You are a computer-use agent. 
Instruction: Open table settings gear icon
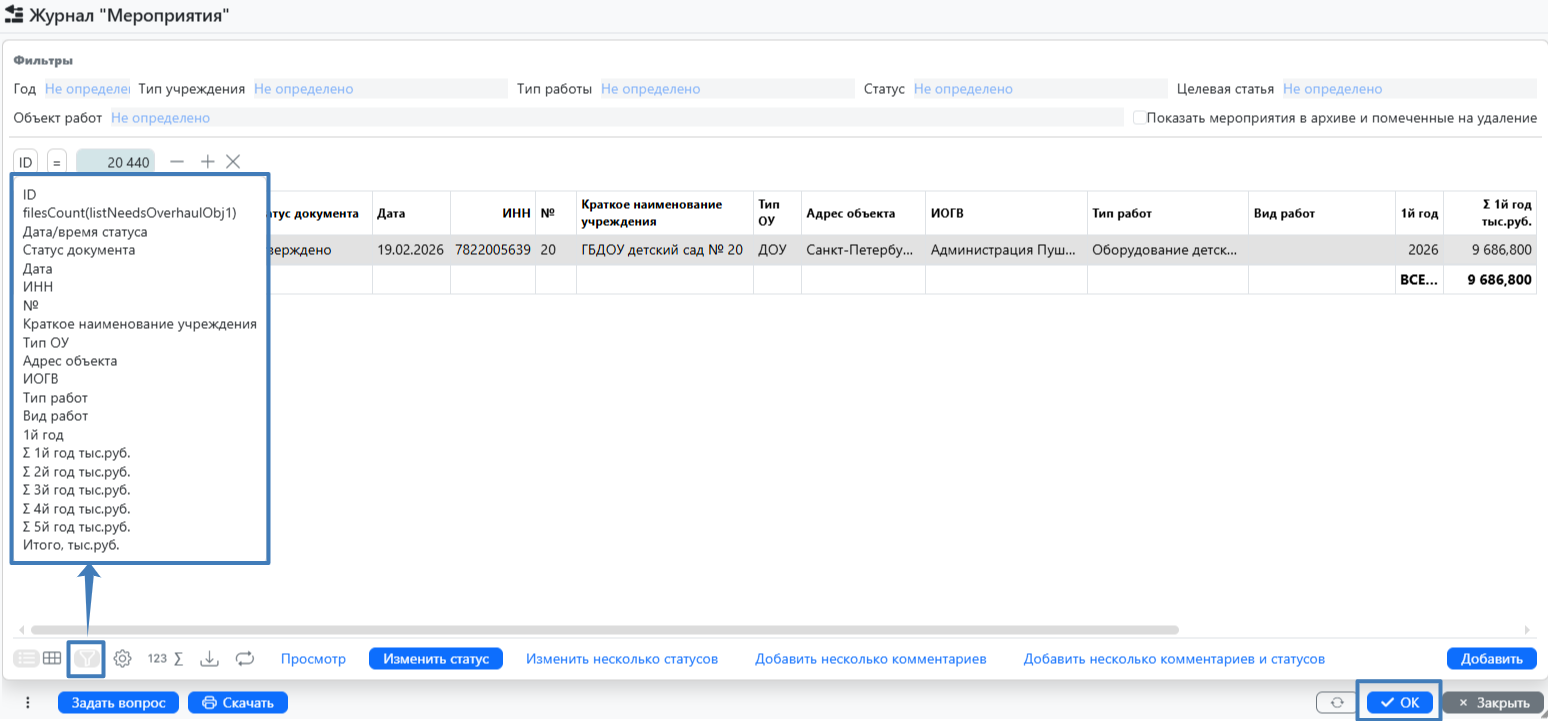pos(123,659)
